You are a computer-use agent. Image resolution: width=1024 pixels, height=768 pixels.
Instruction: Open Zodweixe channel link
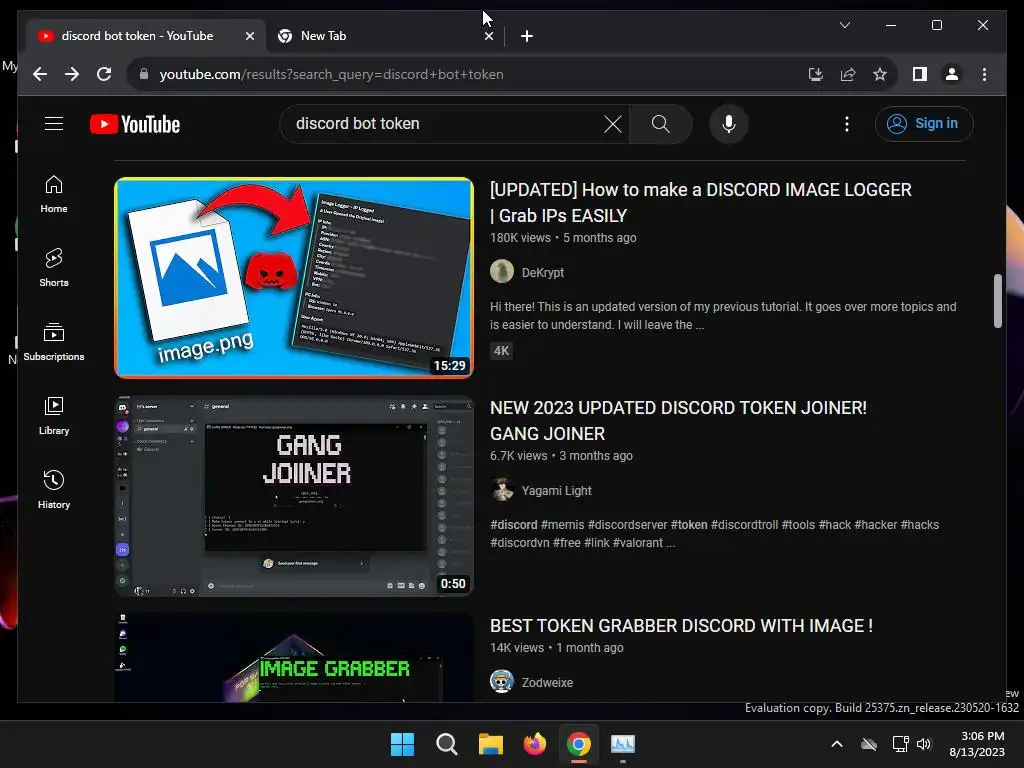(x=547, y=682)
